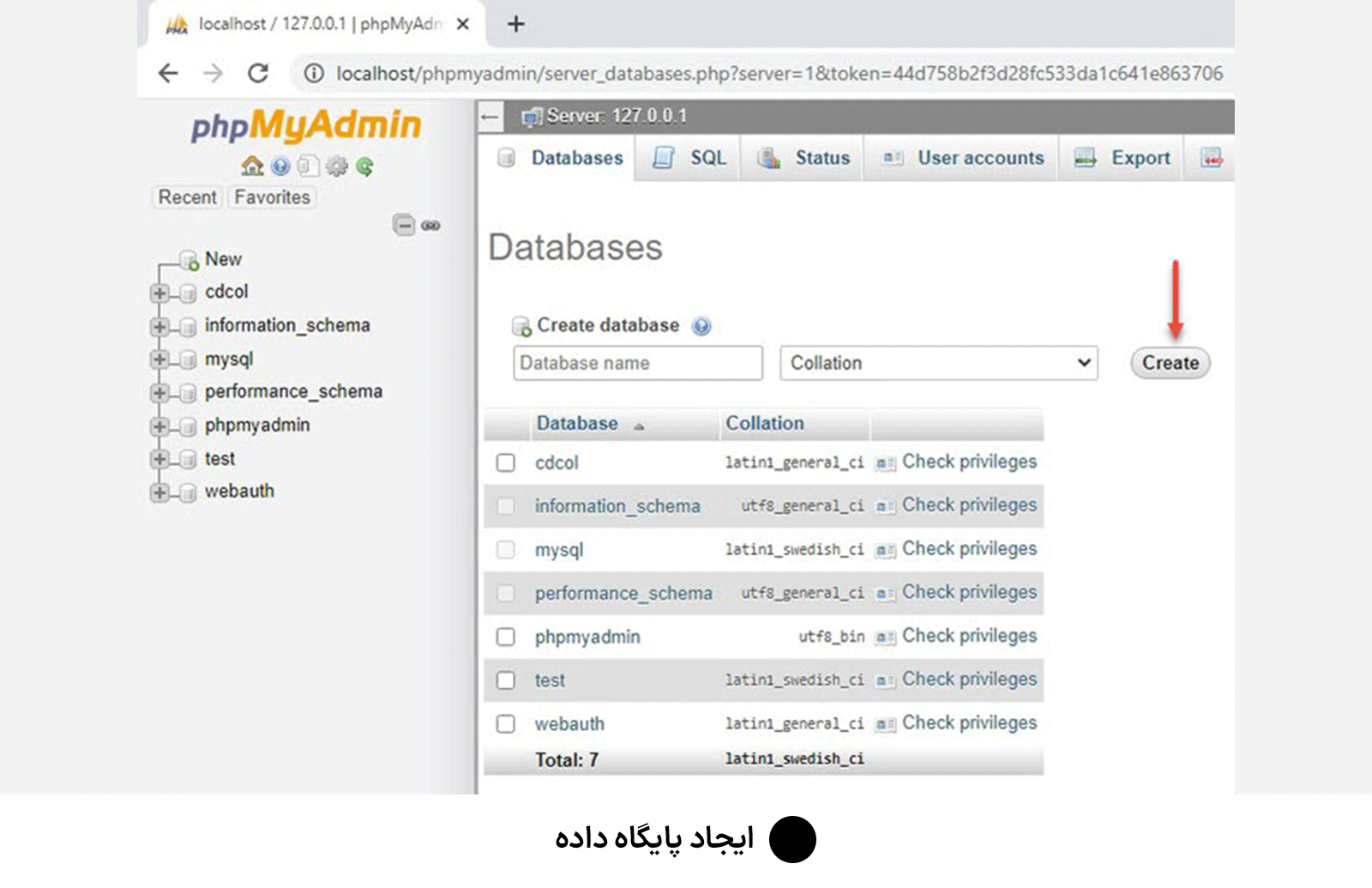This screenshot has height=888, width=1372.
Task: Open the test database link in table
Action: pyautogui.click(x=550, y=680)
